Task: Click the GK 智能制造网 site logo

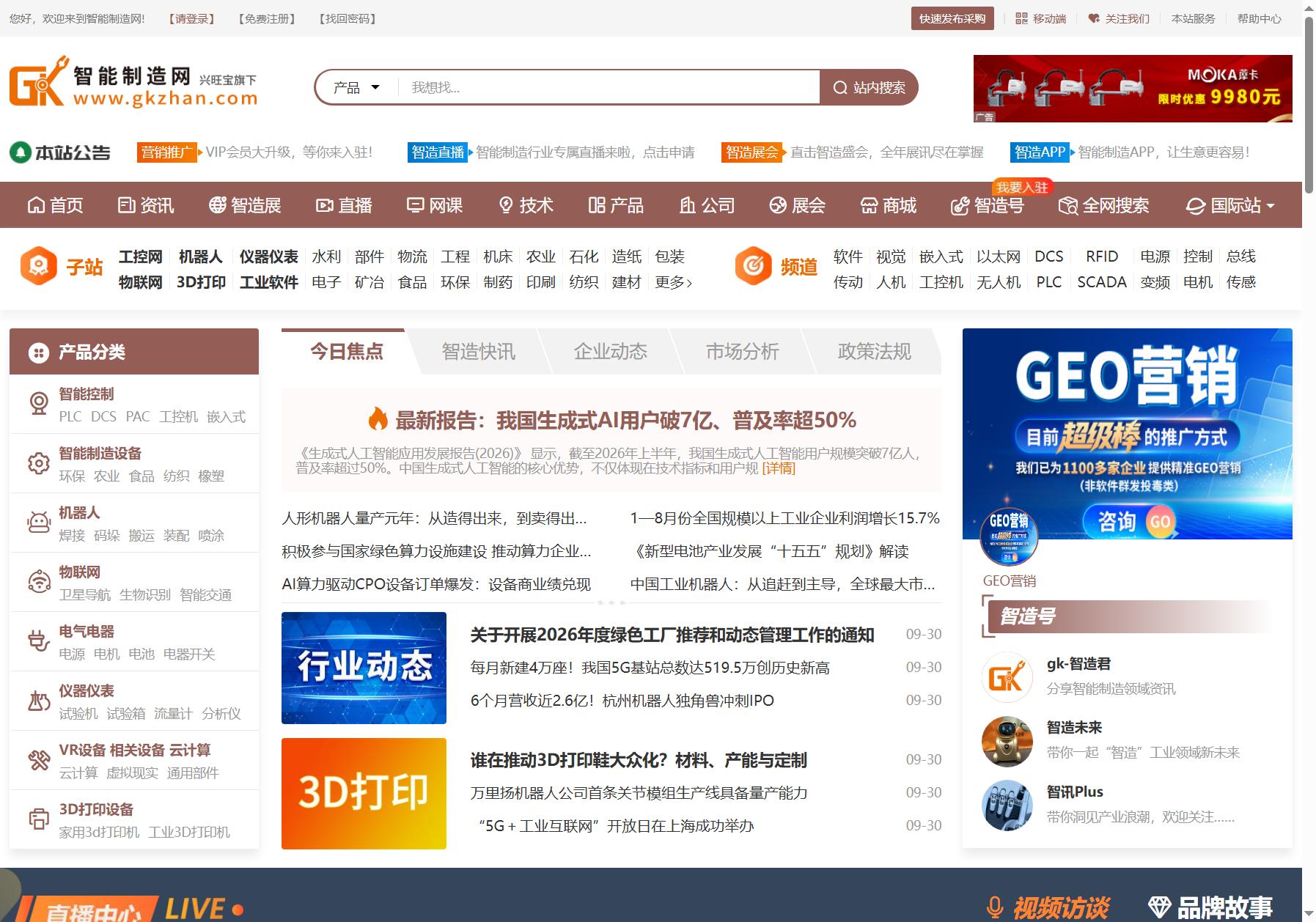Action: coord(133,81)
